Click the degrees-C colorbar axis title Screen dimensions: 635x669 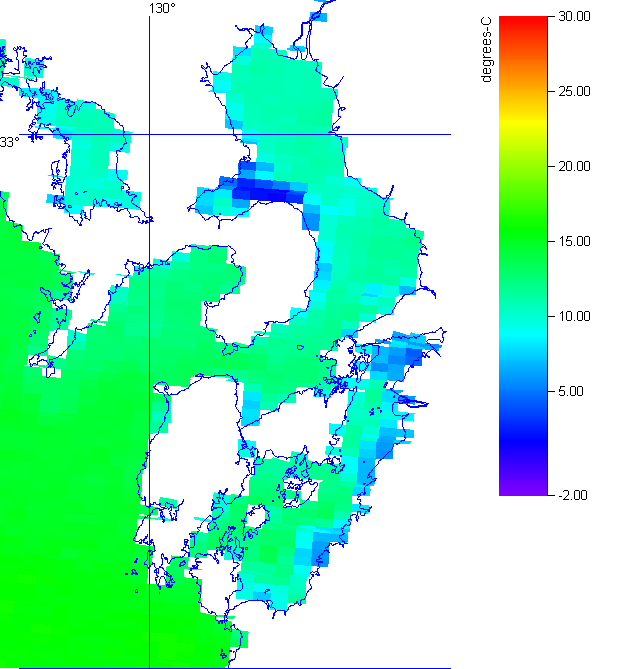[x=486, y=49]
